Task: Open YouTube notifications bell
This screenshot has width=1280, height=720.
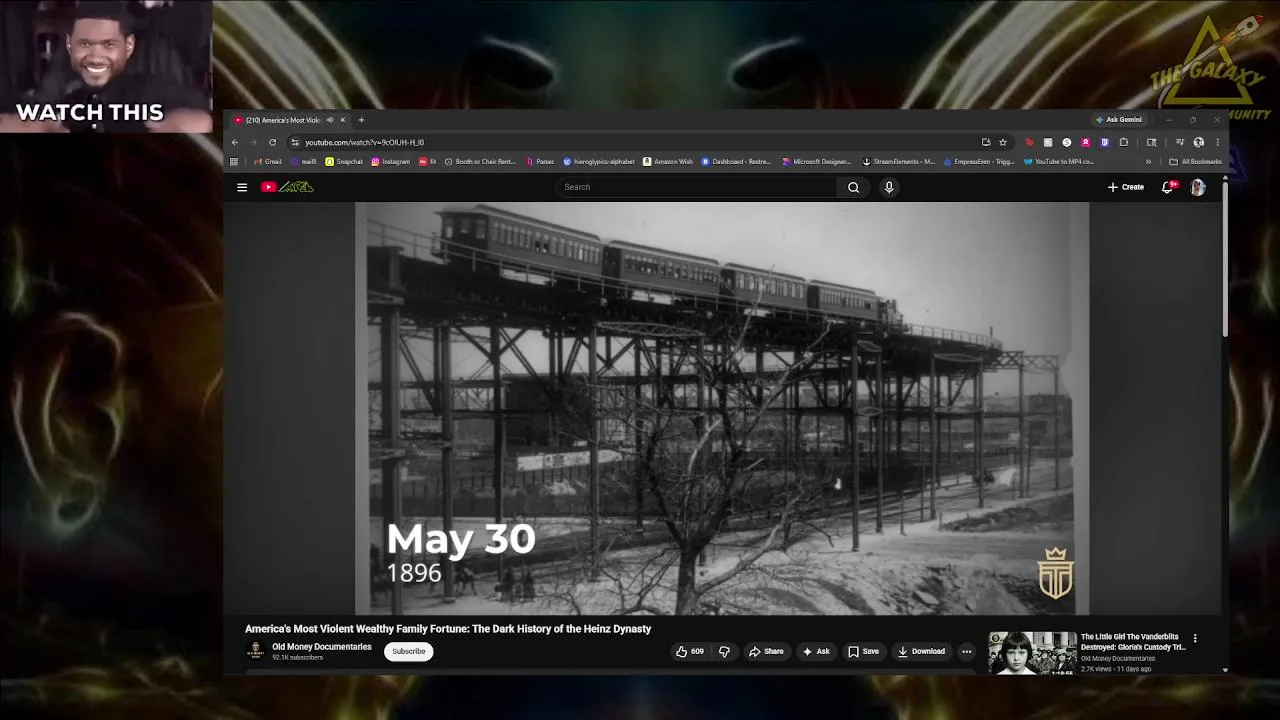Action: pos(1167,187)
